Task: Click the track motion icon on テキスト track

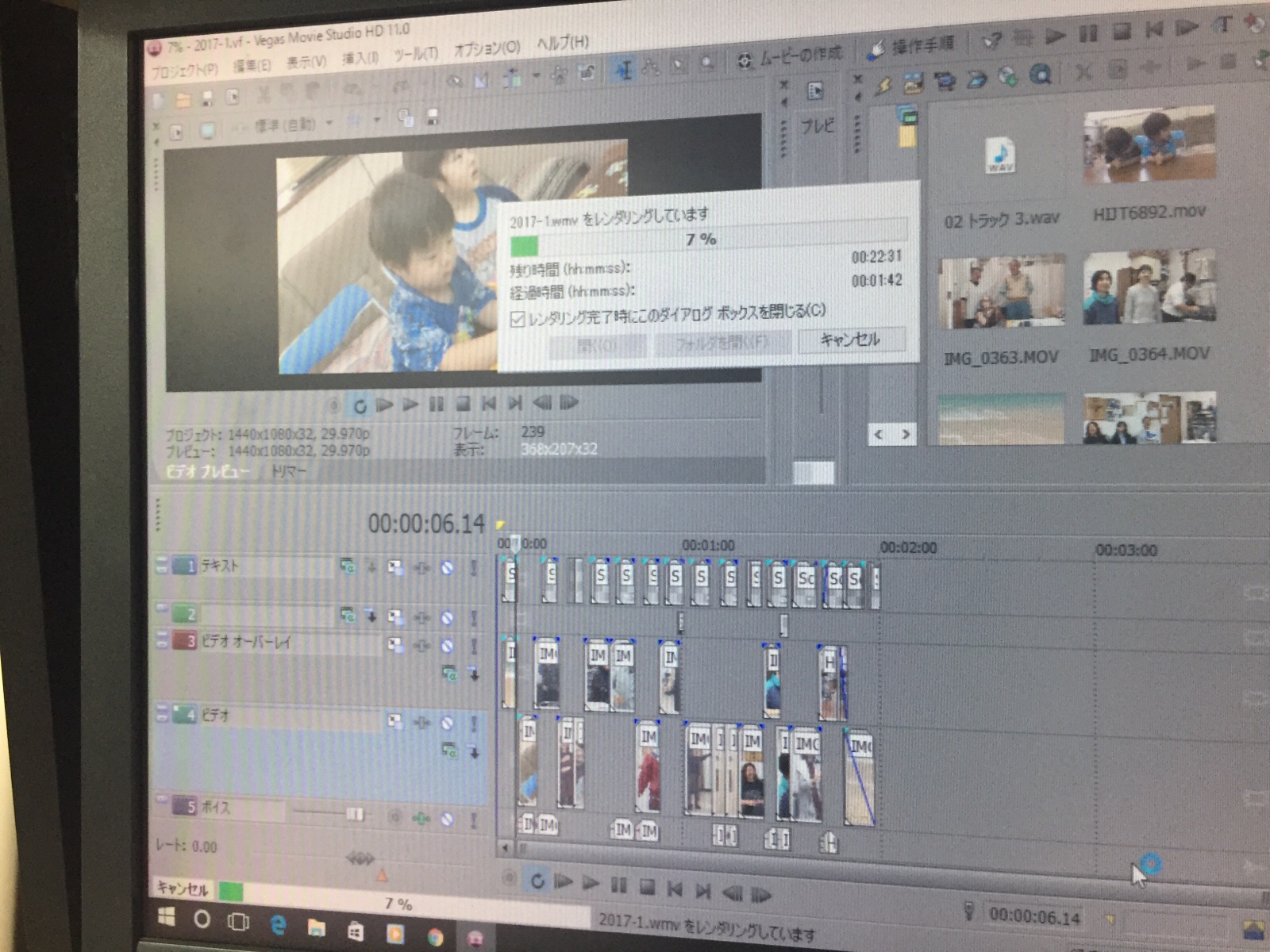Action: tap(395, 566)
